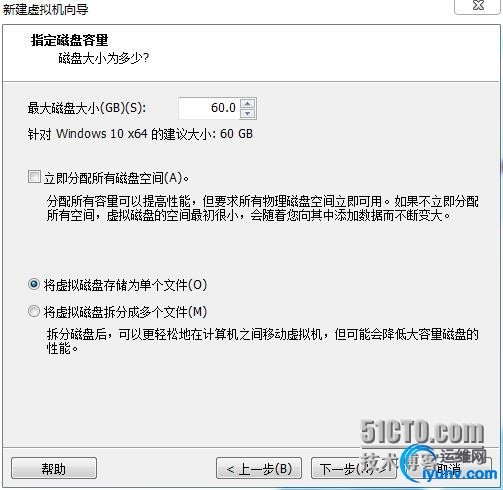This screenshot has width=503, height=490.
Task: Click the 51CTO.com watermark logo
Action: pyautogui.click(x=422, y=432)
